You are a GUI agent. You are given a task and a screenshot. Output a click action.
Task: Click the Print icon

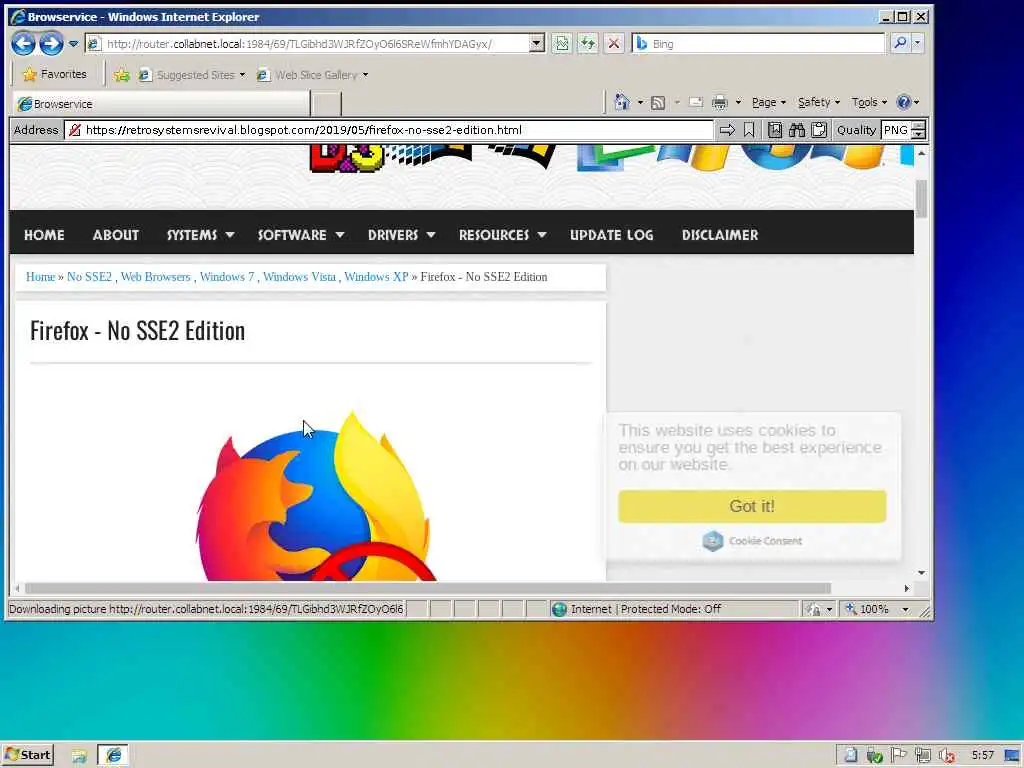pos(720,103)
